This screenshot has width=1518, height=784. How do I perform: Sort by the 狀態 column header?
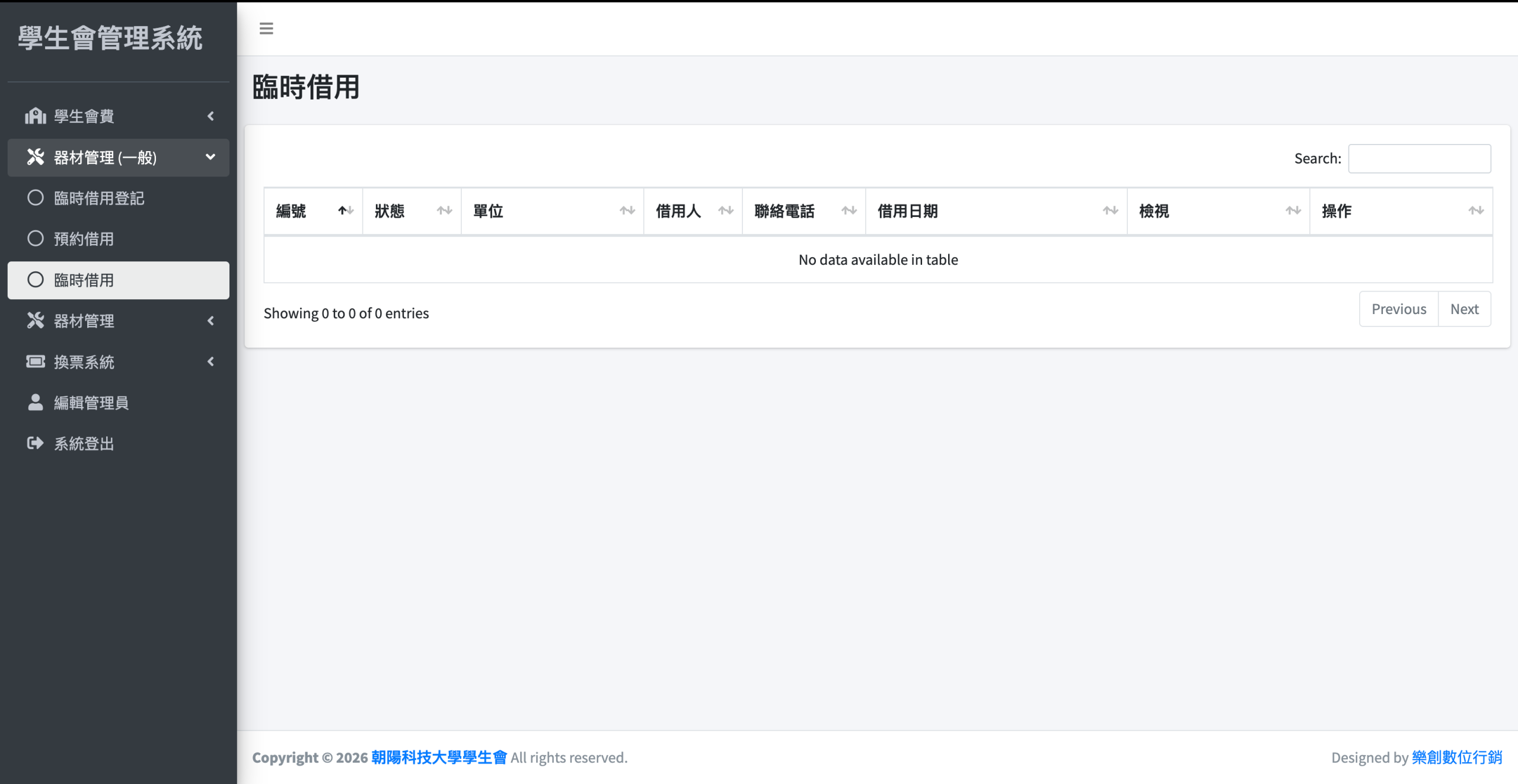[390, 211]
